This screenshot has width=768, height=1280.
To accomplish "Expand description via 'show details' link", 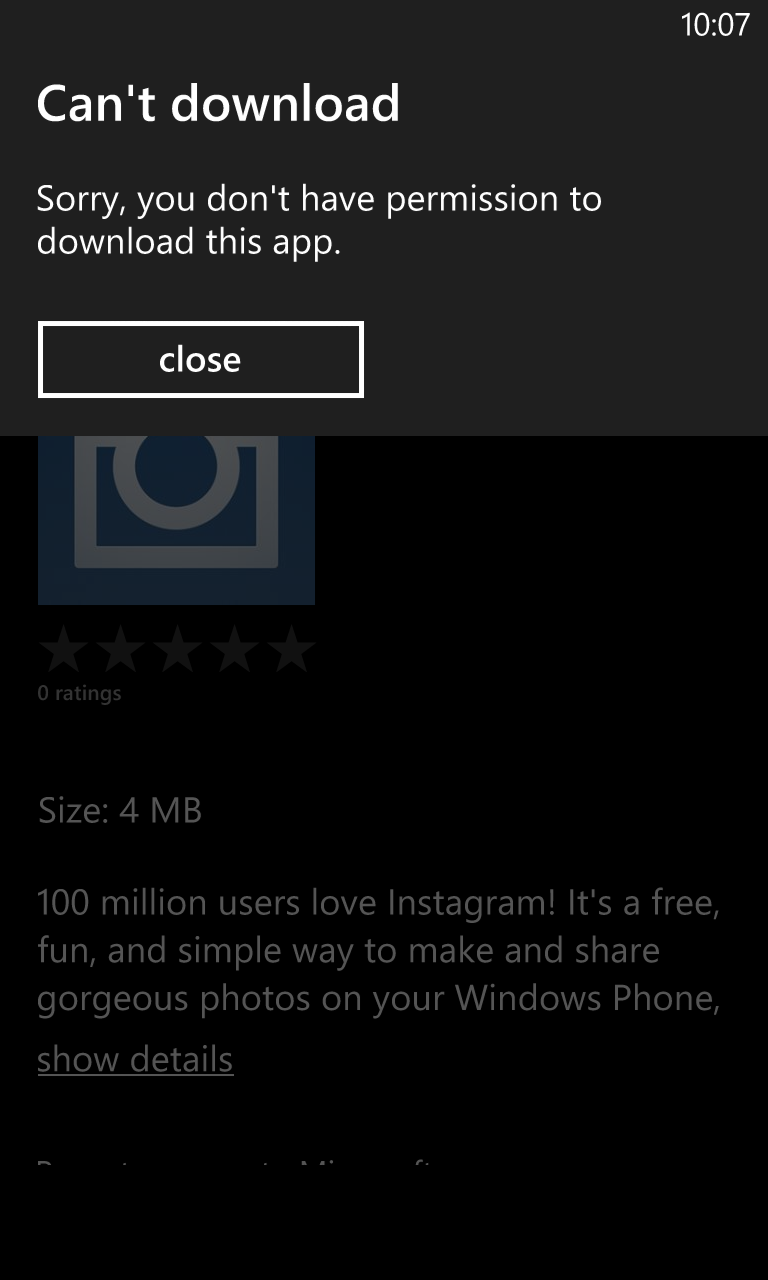I will tap(135, 1059).
